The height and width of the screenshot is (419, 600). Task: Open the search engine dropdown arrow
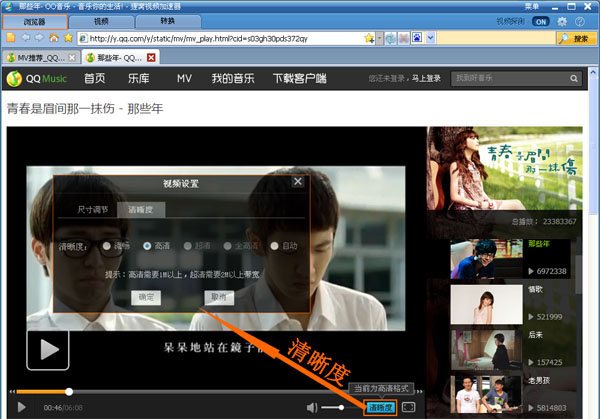[x=430, y=38]
